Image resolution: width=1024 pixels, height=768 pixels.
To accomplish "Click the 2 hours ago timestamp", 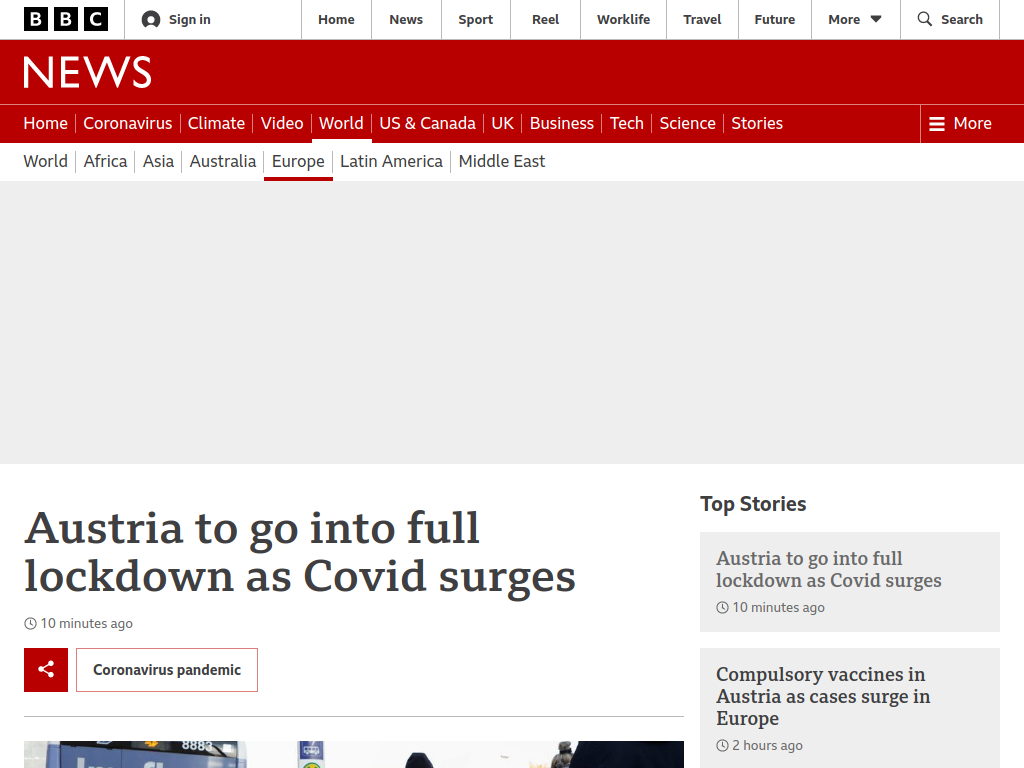I will [767, 745].
